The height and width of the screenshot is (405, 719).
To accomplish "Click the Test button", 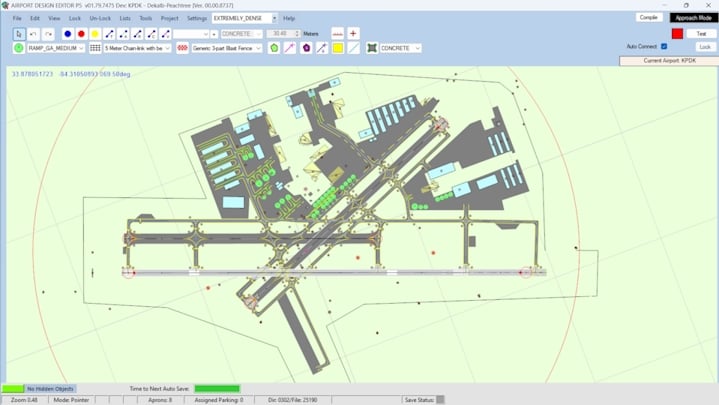I will [x=701, y=33].
